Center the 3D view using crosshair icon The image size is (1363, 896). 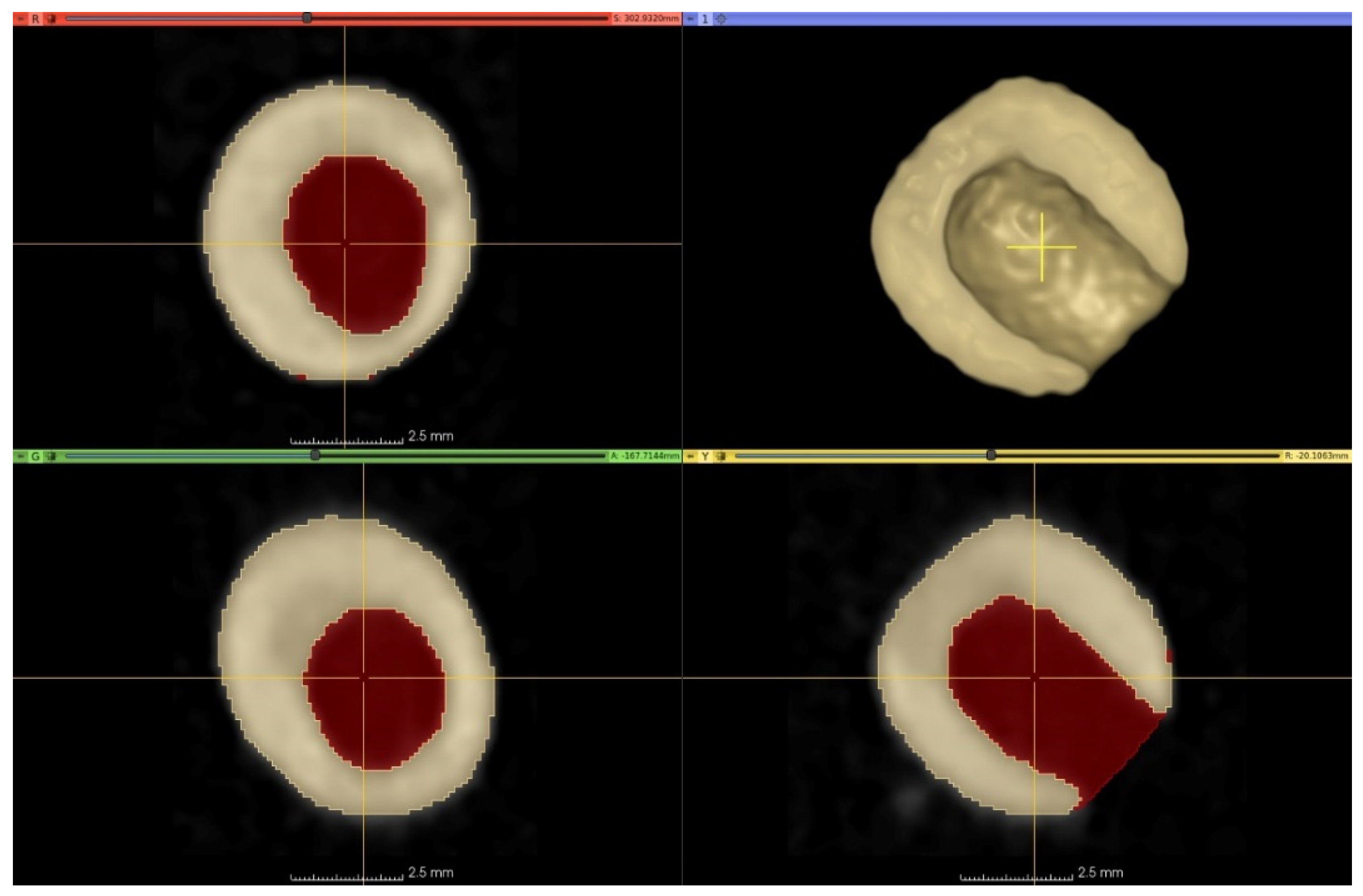pos(721,19)
